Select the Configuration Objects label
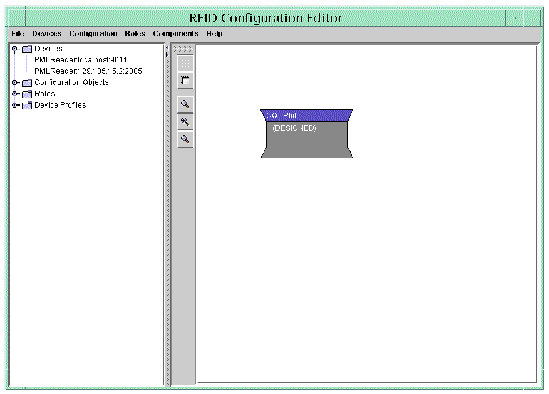The width and height of the screenshot is (549, 394). click(71, 82)
